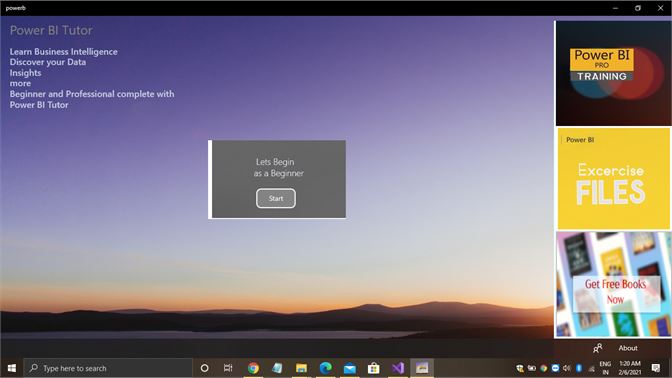Launch Google Chrome from the taskbar
Image resolution: width=672 pixels, height=378 pixels.
253,368
